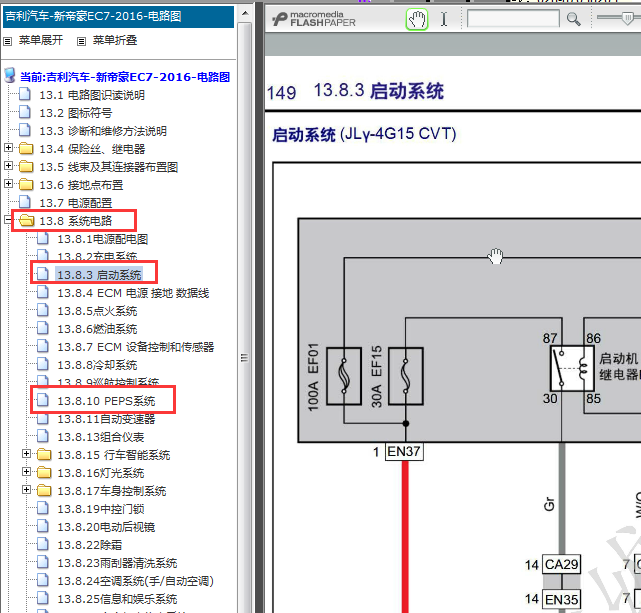The image size is (641, 613).
Task: Click the page icon beside 13.7 电源配置
Action: (25, 201)
